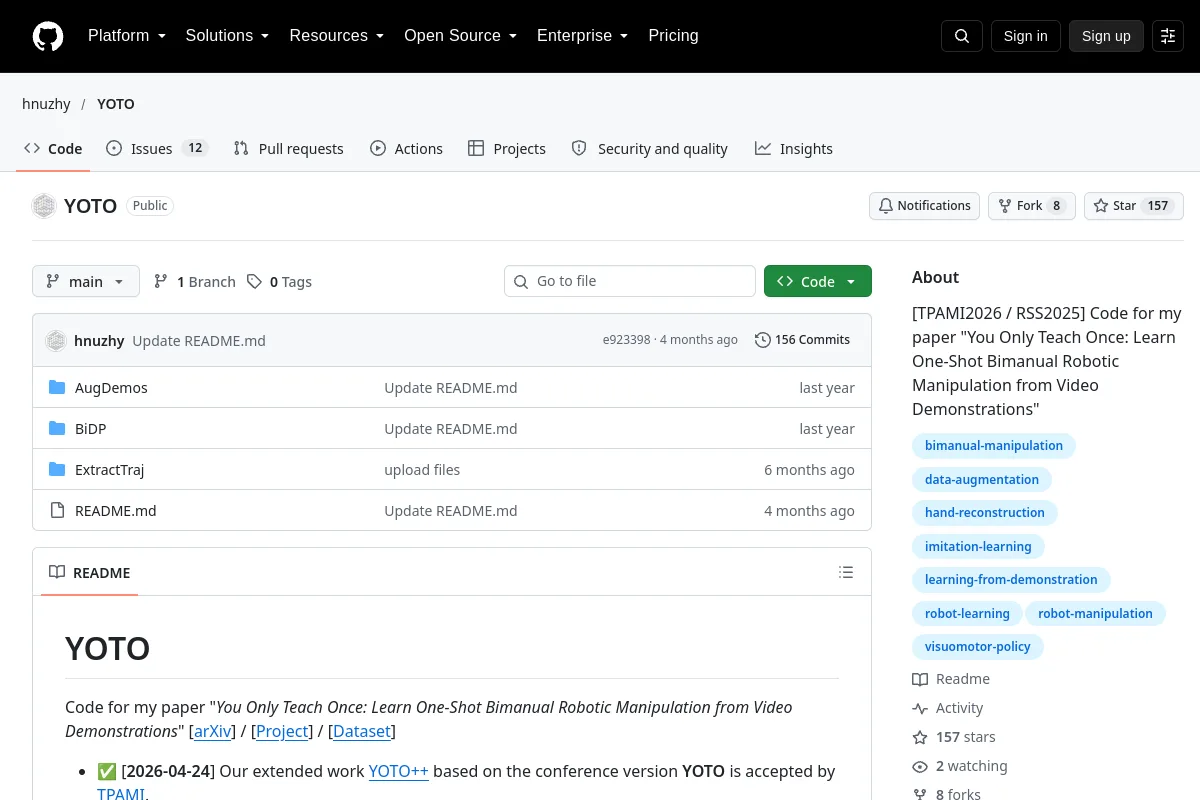Click the visuomotor-policy topic tag
The width and height of the screenshot is (1200, 800).
coord(978,647)
